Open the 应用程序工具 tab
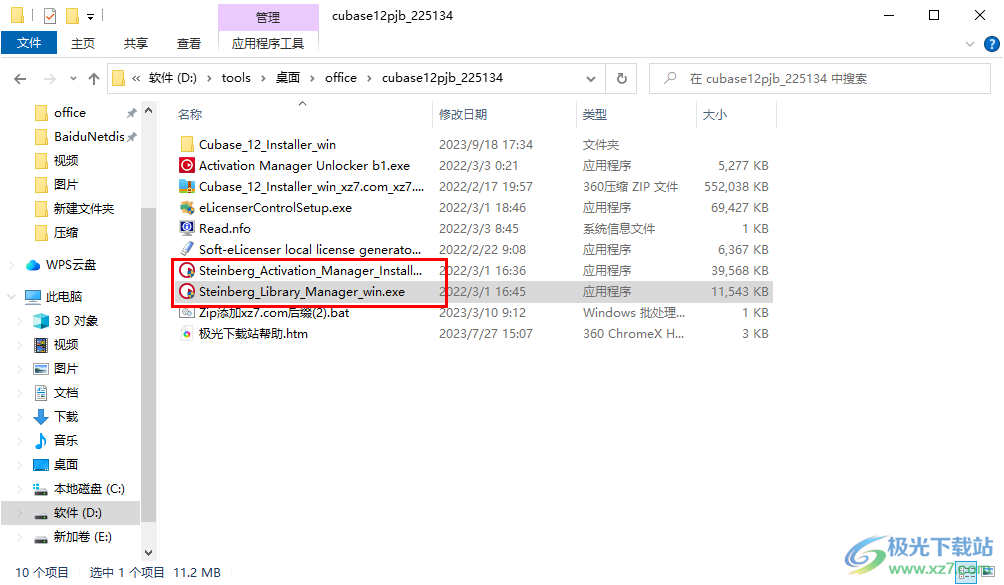 tap(268, 44)
